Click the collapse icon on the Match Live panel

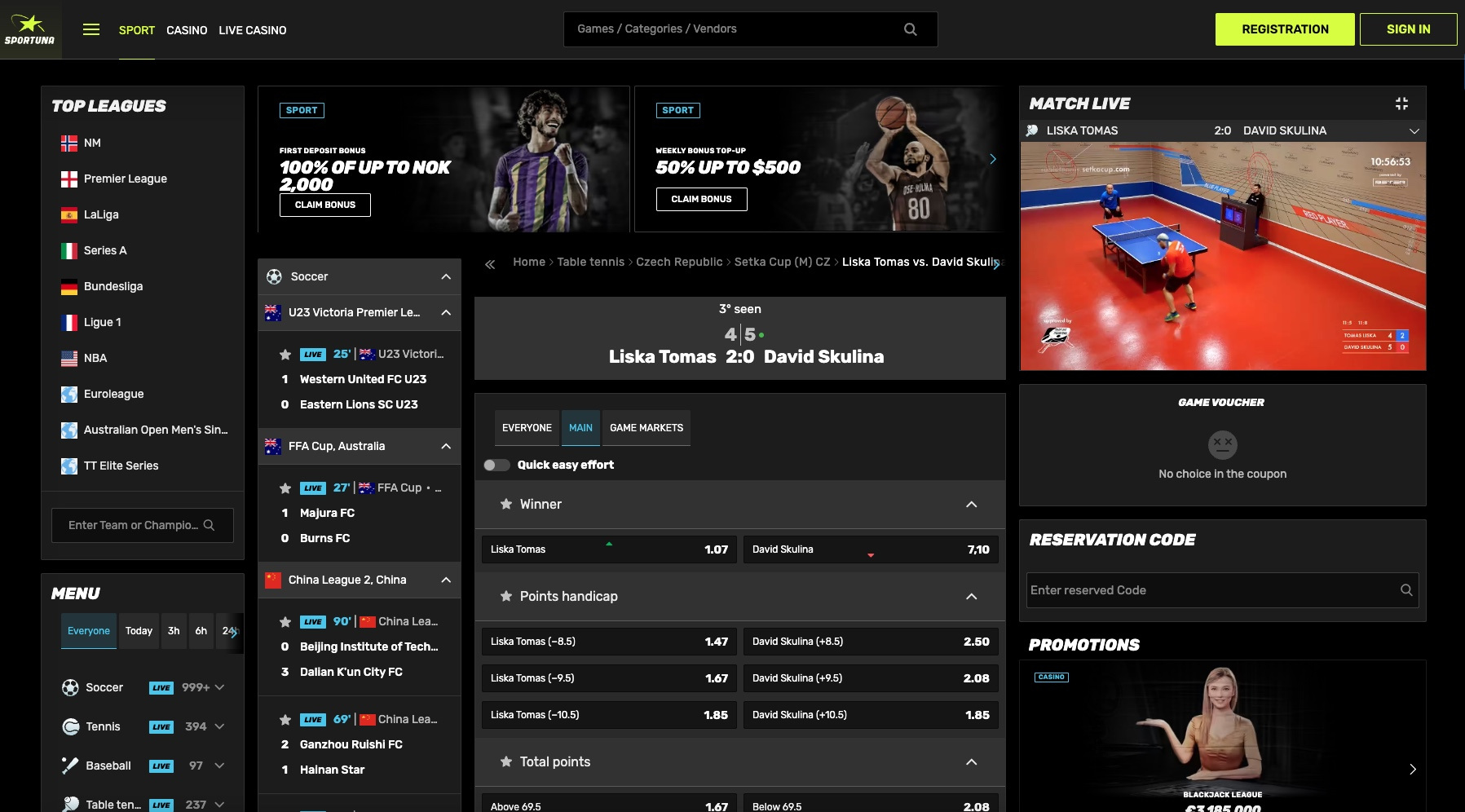click(1401, 103)
